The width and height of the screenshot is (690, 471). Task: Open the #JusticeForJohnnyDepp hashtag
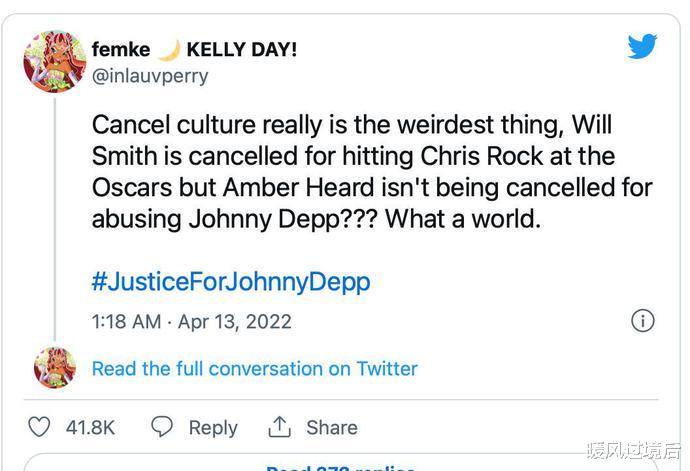tap(231, 281)
